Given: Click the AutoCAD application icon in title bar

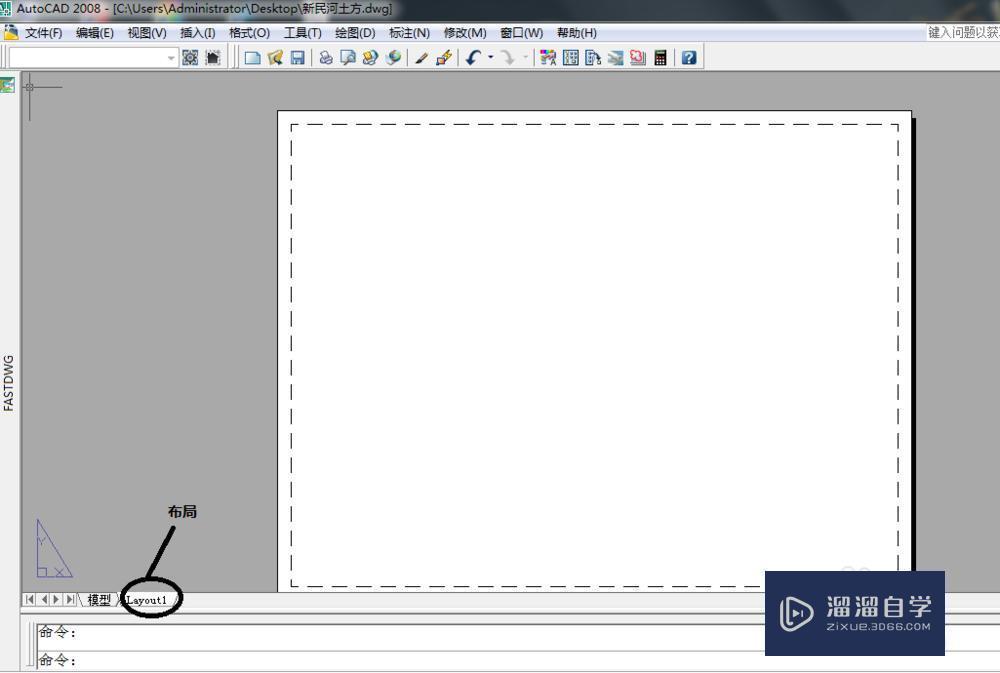Looking at the screenshot, I should click(6, 9).
